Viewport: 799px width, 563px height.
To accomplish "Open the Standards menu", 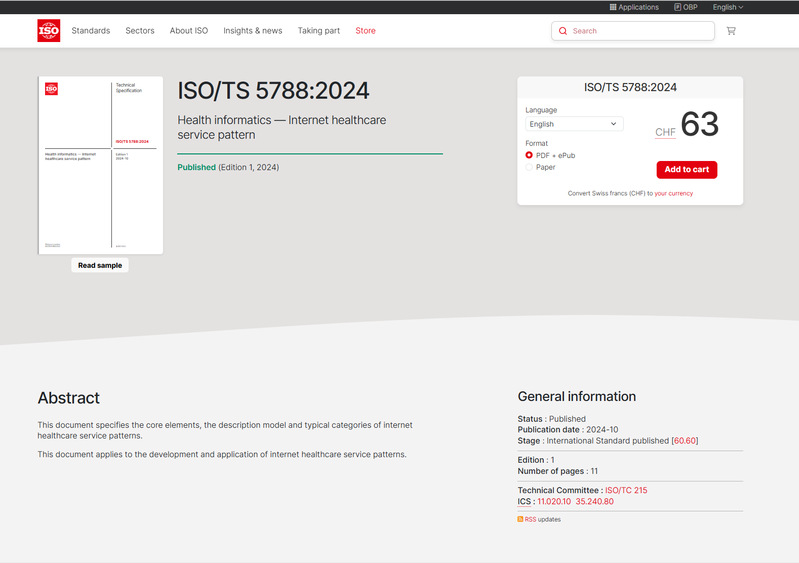I will pyautogui.click(x=91, y=31).
